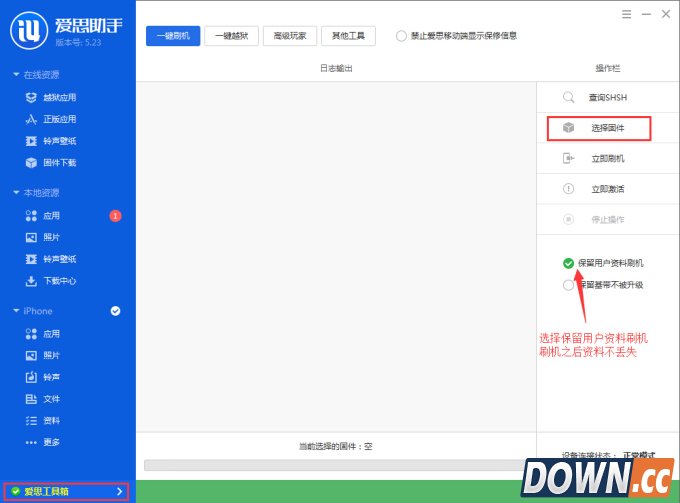
Task: Switch to the 高级玩家 tab
Action: (290, 36)
